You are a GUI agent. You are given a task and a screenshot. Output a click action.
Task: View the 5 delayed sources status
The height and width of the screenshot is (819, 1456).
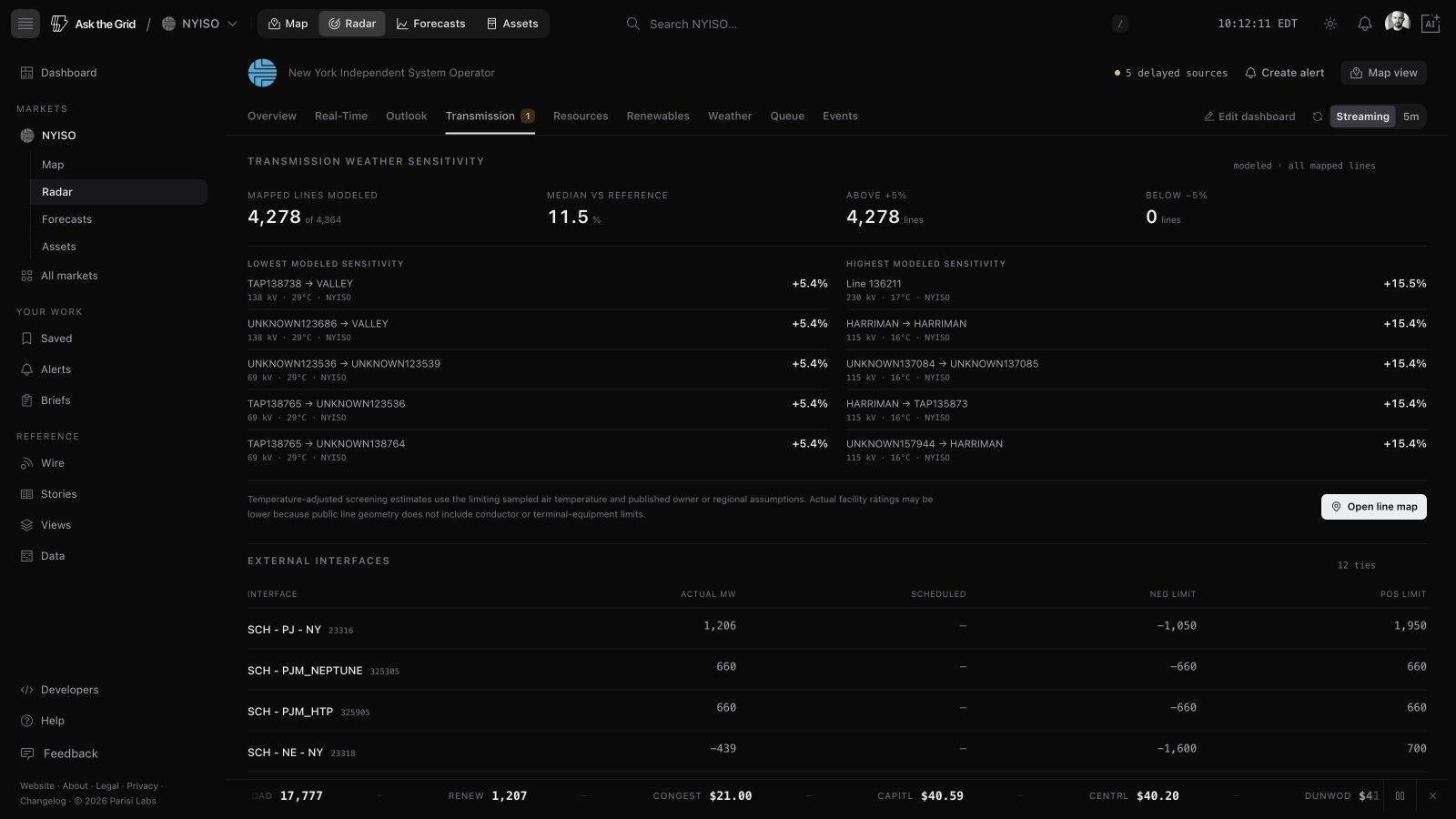click(1171, 73)
